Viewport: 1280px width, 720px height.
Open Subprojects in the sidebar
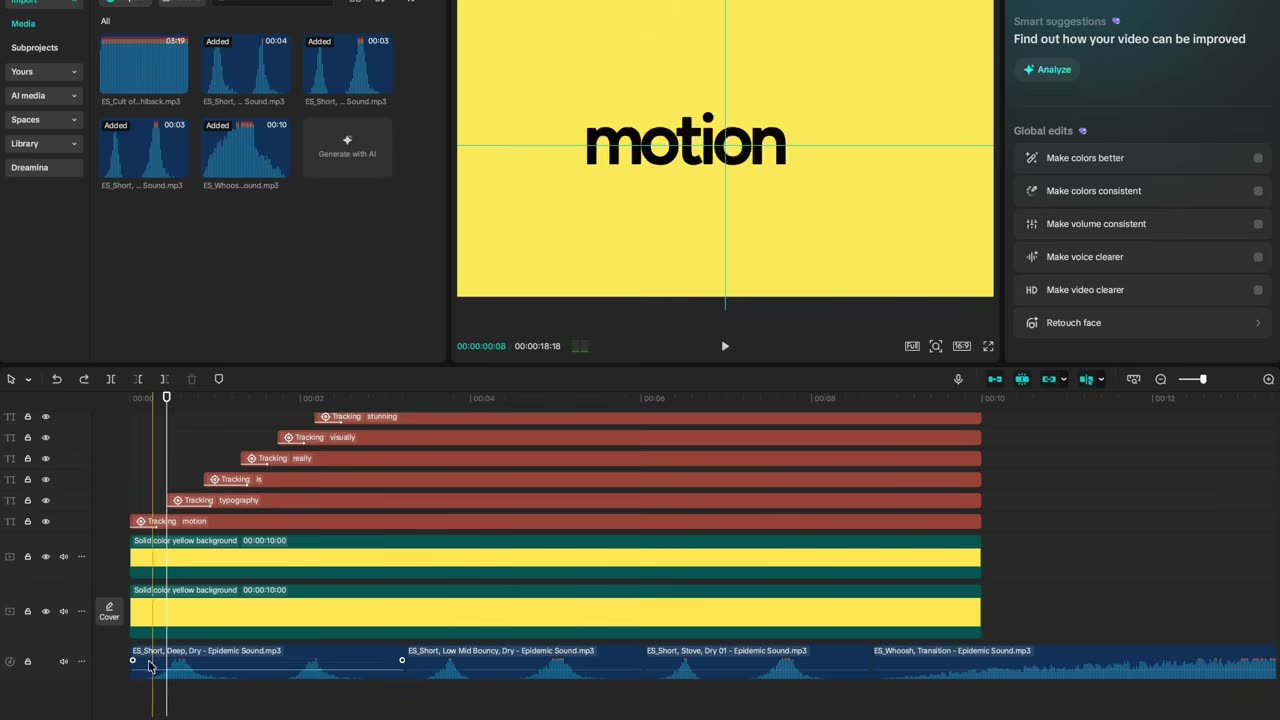coord(35,48)
